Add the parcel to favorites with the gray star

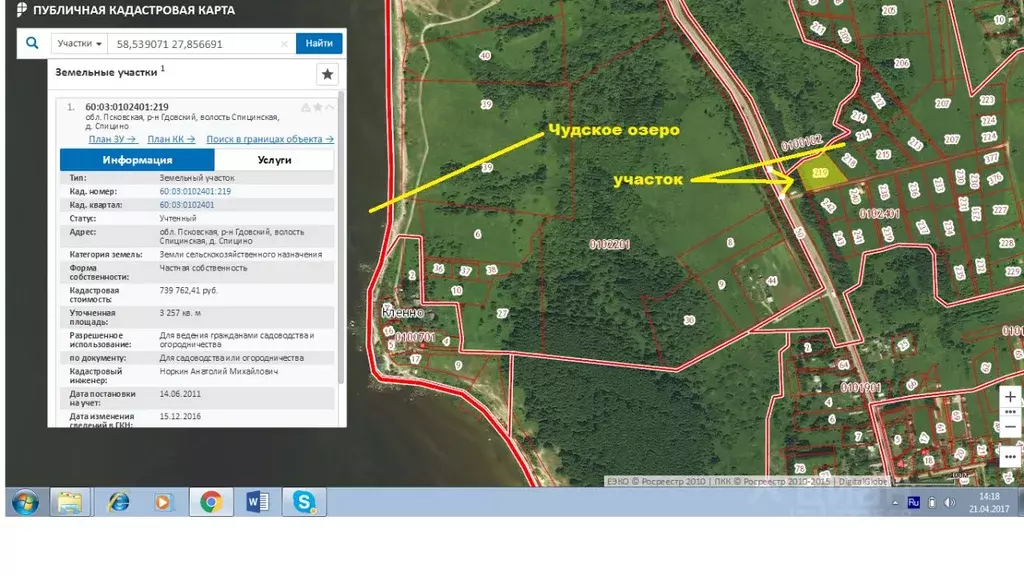318,107
